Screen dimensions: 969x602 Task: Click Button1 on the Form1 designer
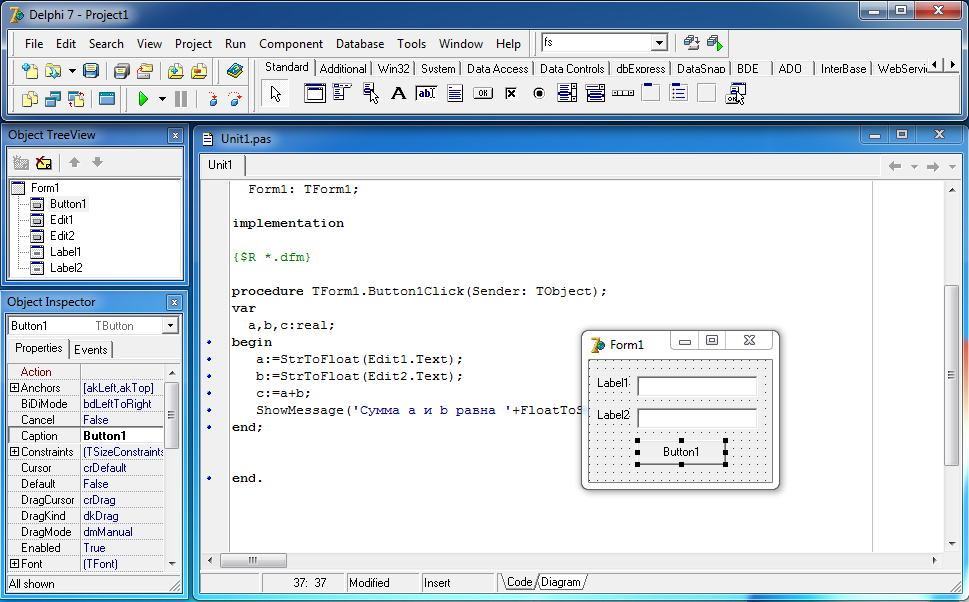(x=681, y=452)
